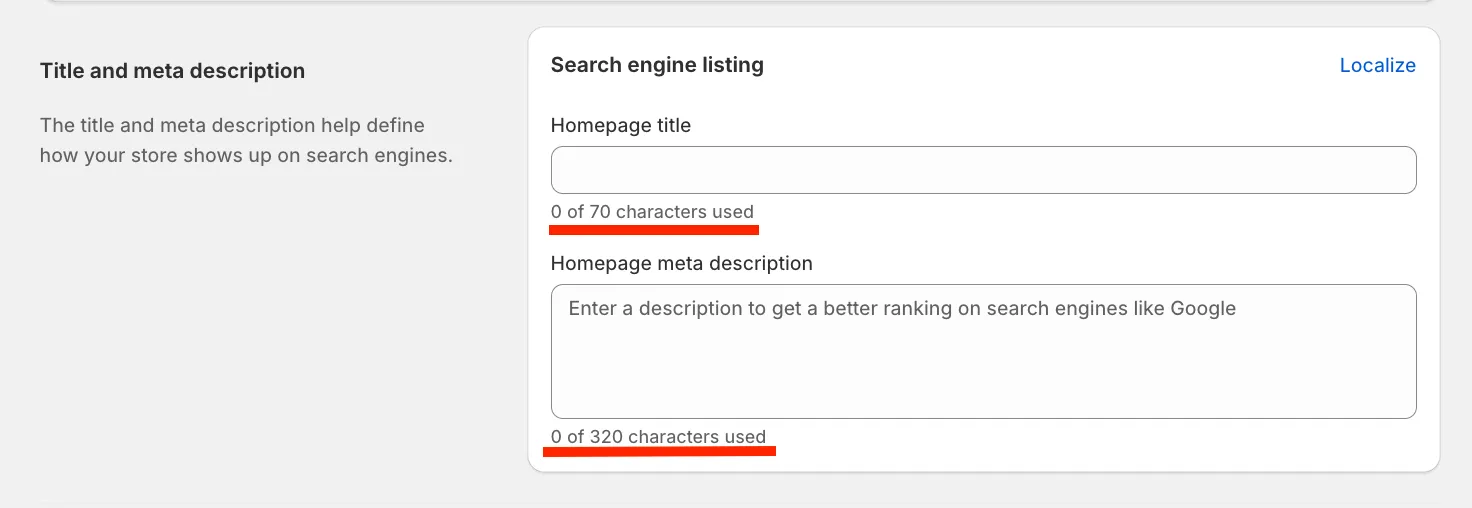Click the red underline beneath the 320-character counter
This screenshot has width=1472, height=508.
click(659, 451)
